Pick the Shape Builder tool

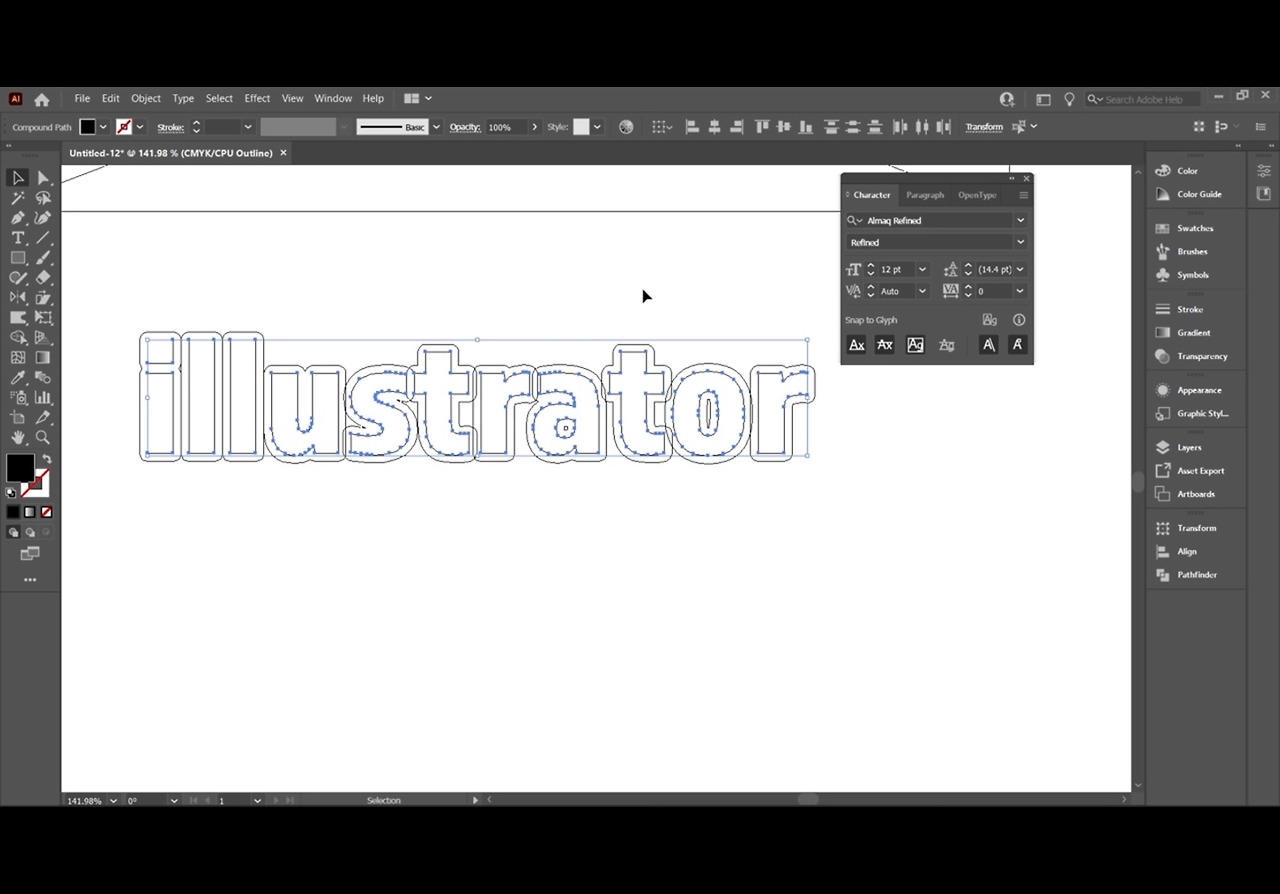point(18,338)
